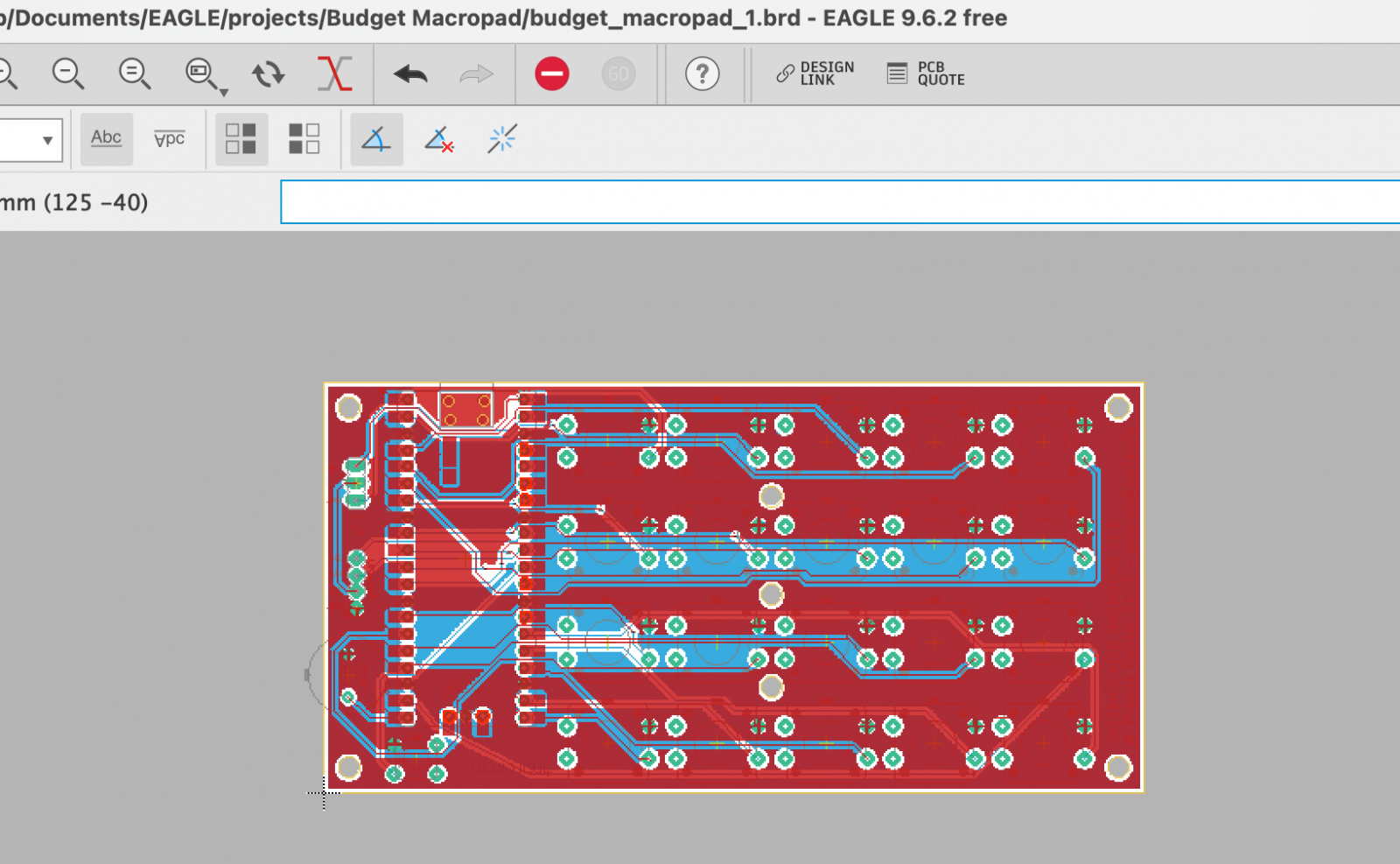Click the greyed GO button
Viewport: 1400px width, 864px height.
[x=619, y=74]
